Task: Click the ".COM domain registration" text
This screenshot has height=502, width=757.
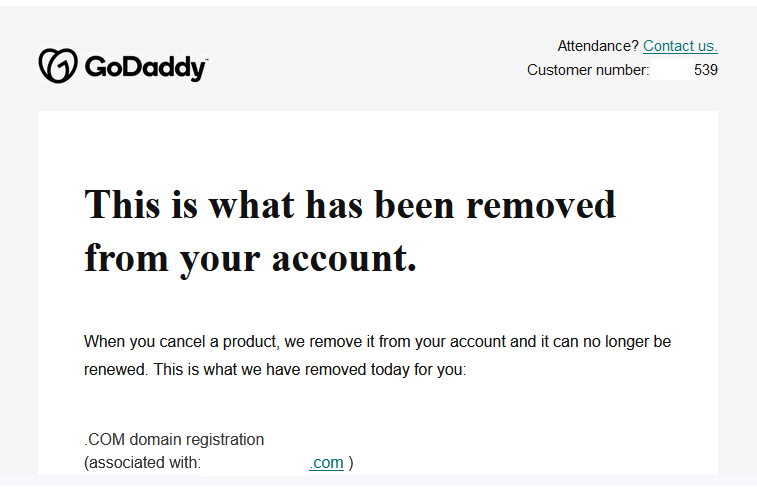Action: tap(174, 439)
